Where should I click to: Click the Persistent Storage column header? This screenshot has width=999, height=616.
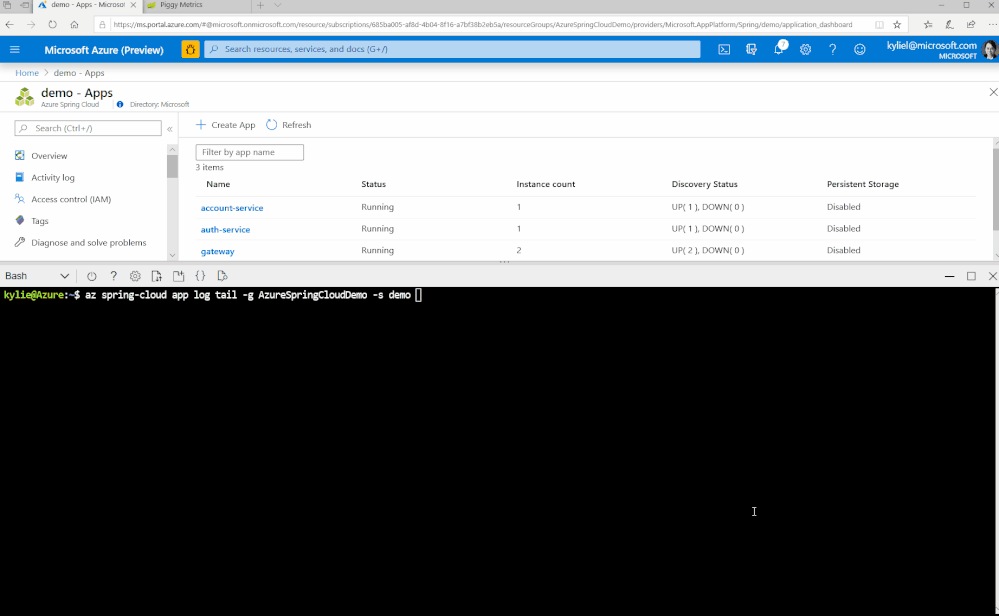[863, 184]
